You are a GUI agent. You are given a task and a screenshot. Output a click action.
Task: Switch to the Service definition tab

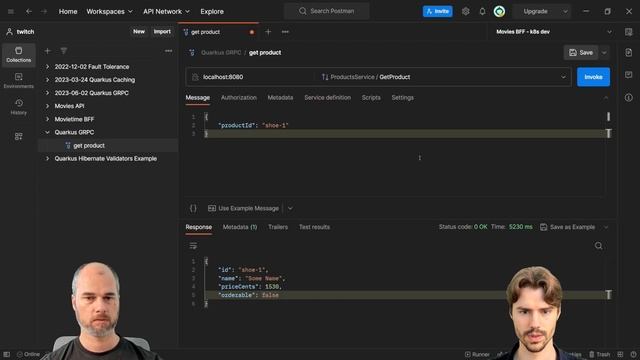(x=327, y=98)
